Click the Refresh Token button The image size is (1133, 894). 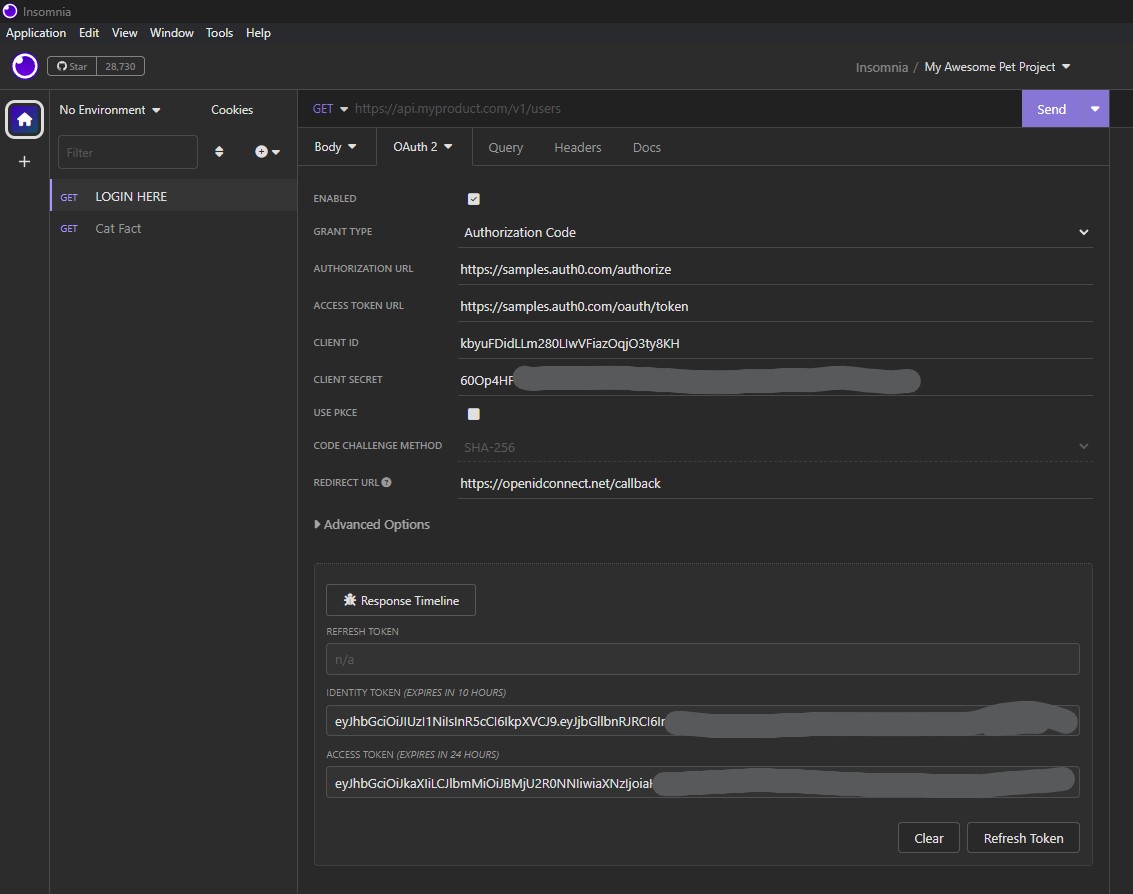(1023, 838)
